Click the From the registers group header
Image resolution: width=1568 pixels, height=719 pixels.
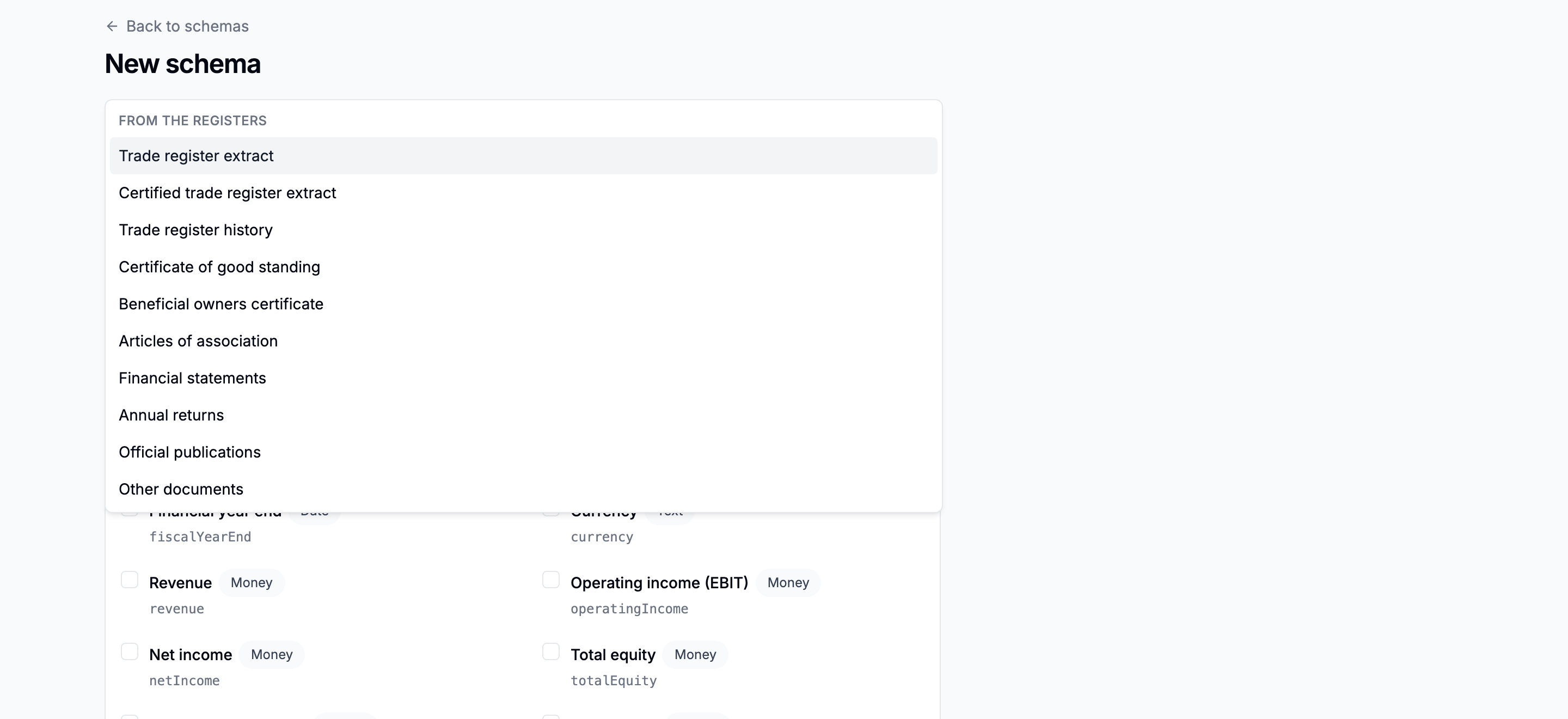192,120
